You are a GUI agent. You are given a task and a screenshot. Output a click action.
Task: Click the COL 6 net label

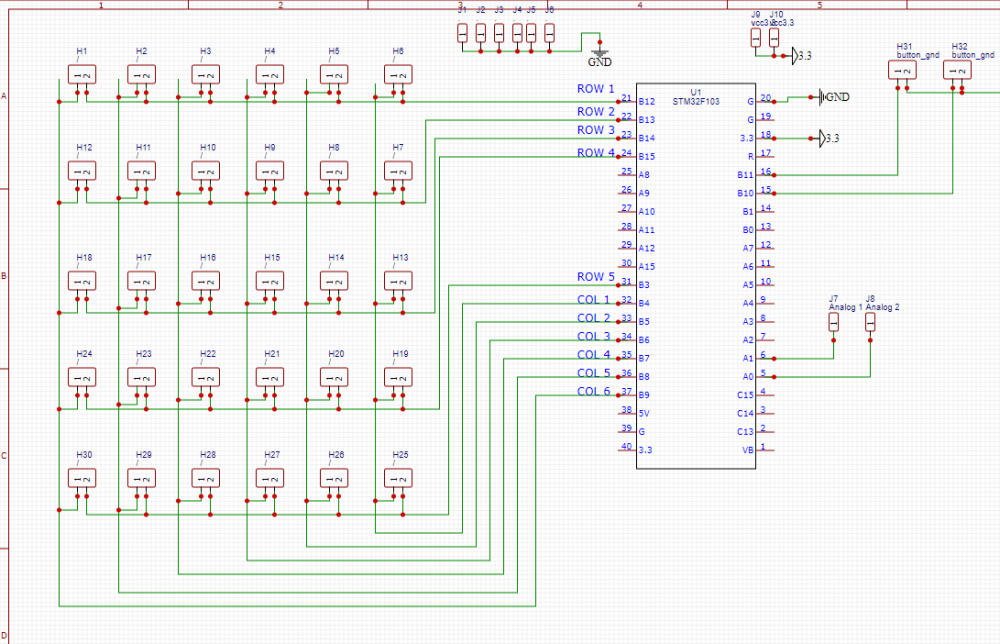pyautogui.click(x=594, y=392)
